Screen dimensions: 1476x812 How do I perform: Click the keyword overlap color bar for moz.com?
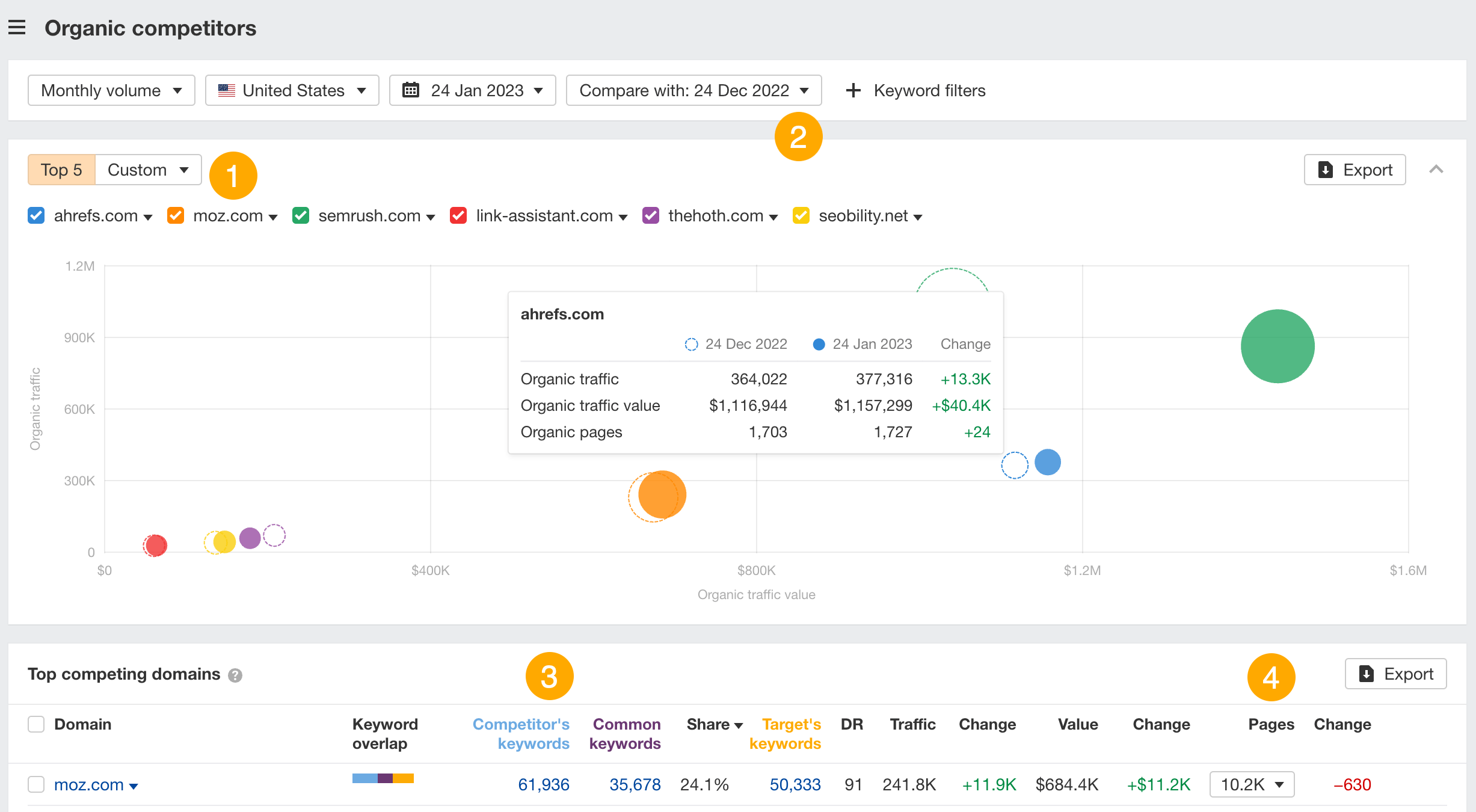point(383,778)
